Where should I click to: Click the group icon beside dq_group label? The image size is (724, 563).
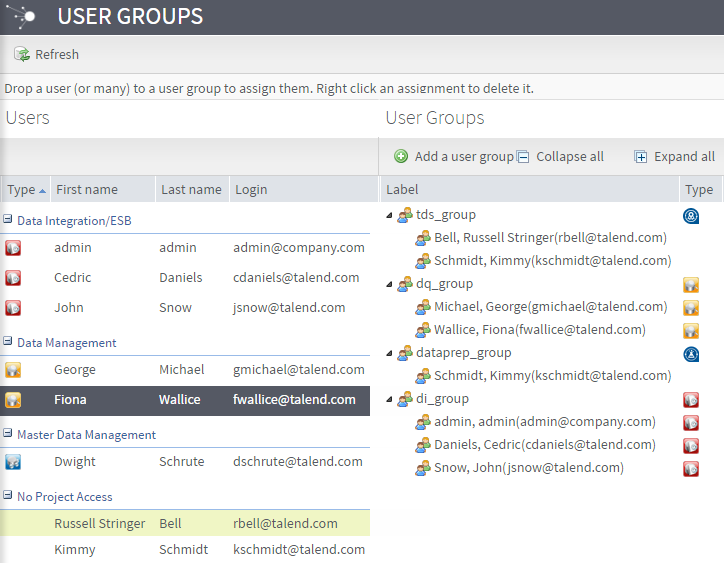pyautogui.click(x=405, y=284)
